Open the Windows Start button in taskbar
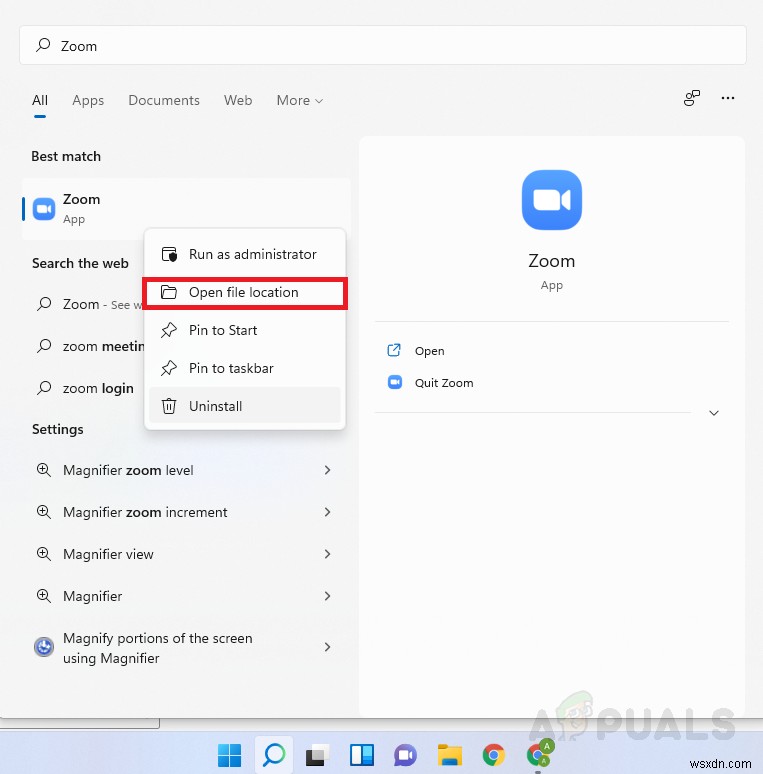Screen dimensions: 763x774 [229, 755]
